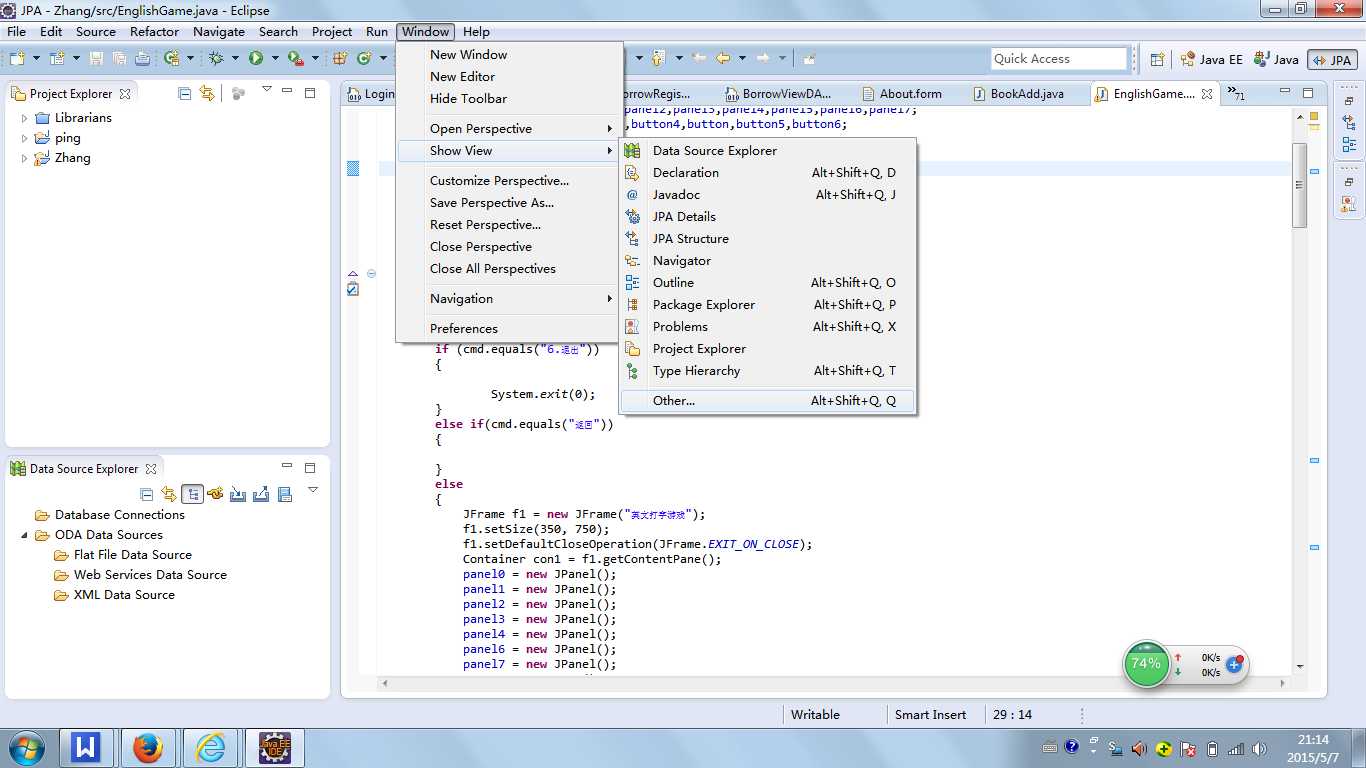
Task: Switch to the Java perspective
Action: click(x=1276, y=60)
